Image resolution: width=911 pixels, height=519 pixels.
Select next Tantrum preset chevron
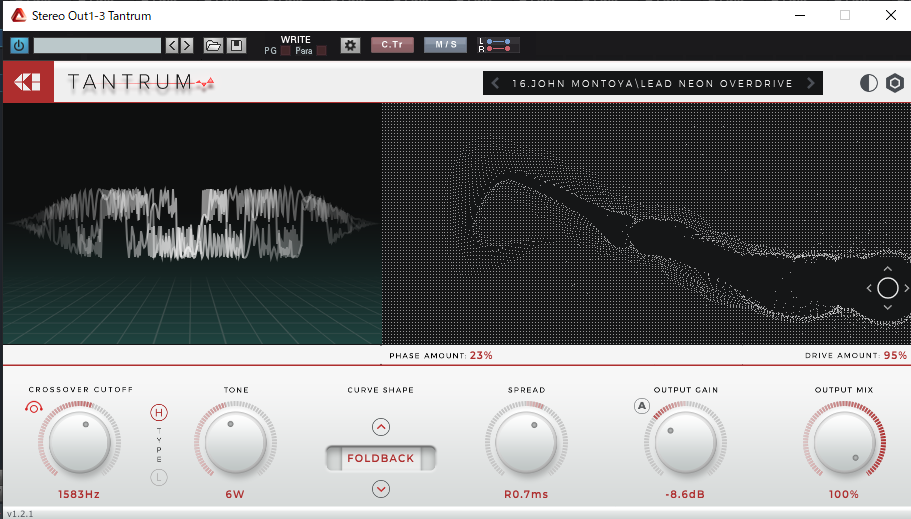(810, 83)
